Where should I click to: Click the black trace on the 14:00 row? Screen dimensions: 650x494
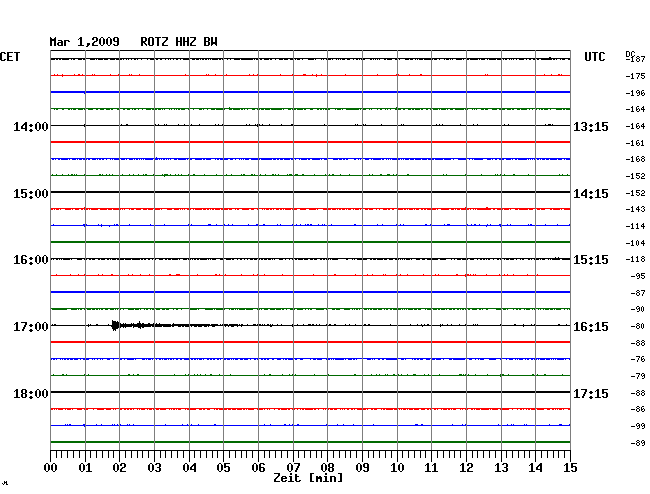tap(310, 125)
